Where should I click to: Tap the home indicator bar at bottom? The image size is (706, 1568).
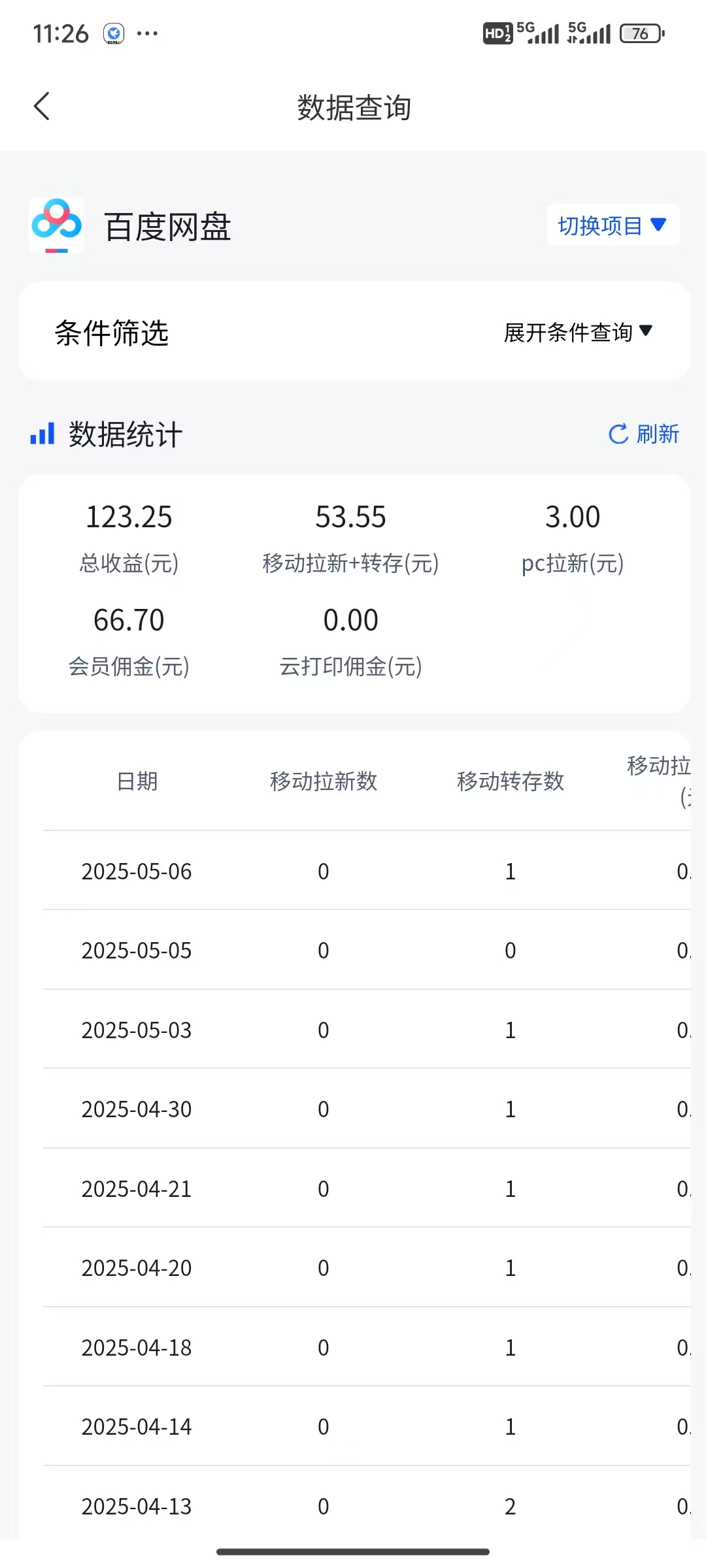tap(353, 1551)
